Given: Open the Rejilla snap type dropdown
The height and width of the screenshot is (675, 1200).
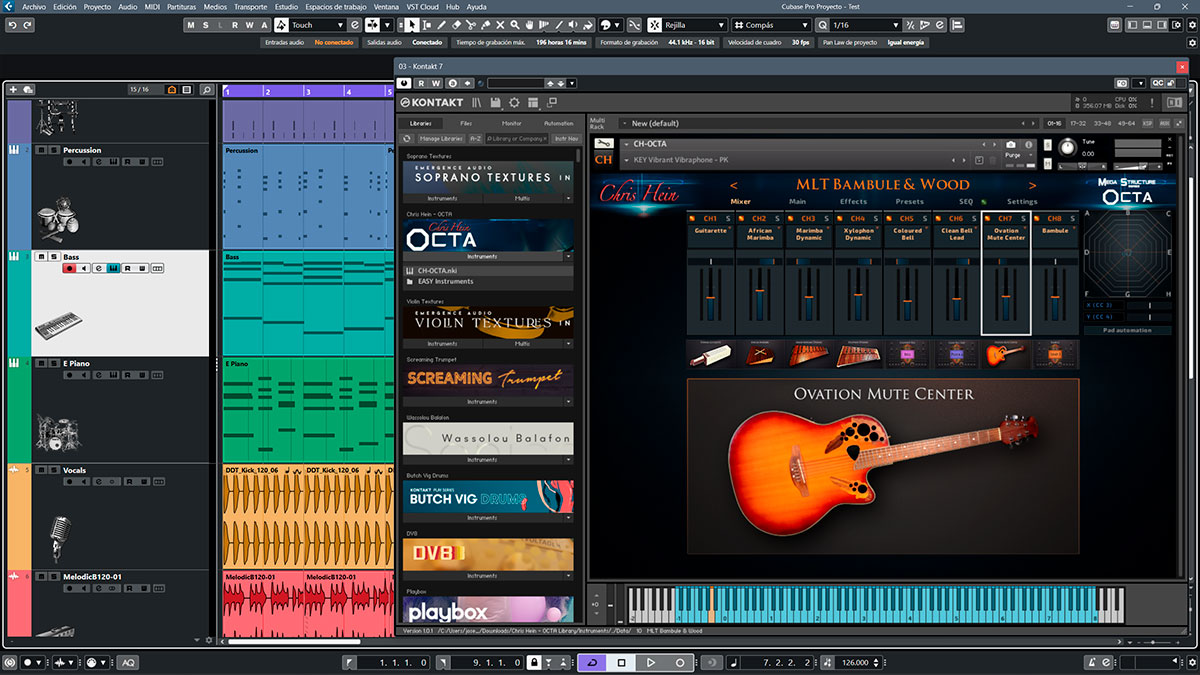Looking at the screenshot, I should (691, 25).
